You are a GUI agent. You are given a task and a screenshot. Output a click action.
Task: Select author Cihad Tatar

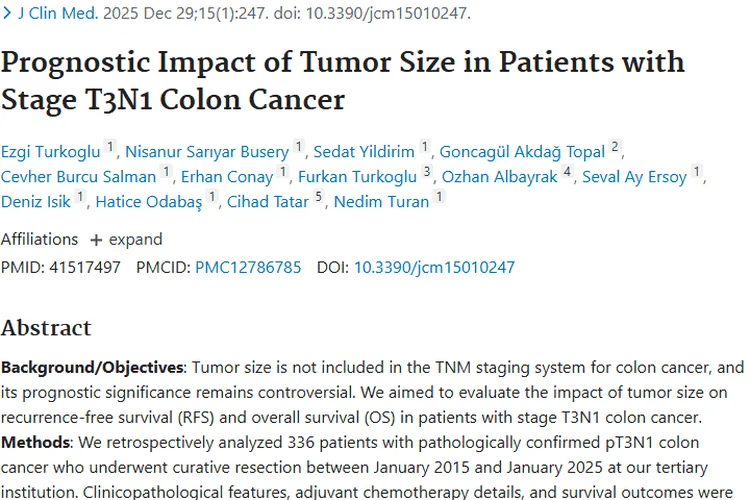tap(268, 202)
